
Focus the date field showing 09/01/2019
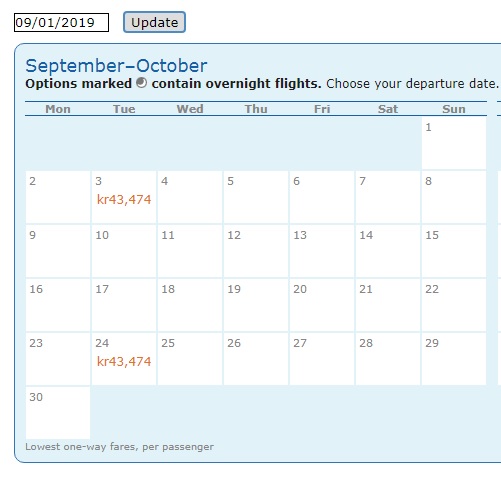point(61,23)
